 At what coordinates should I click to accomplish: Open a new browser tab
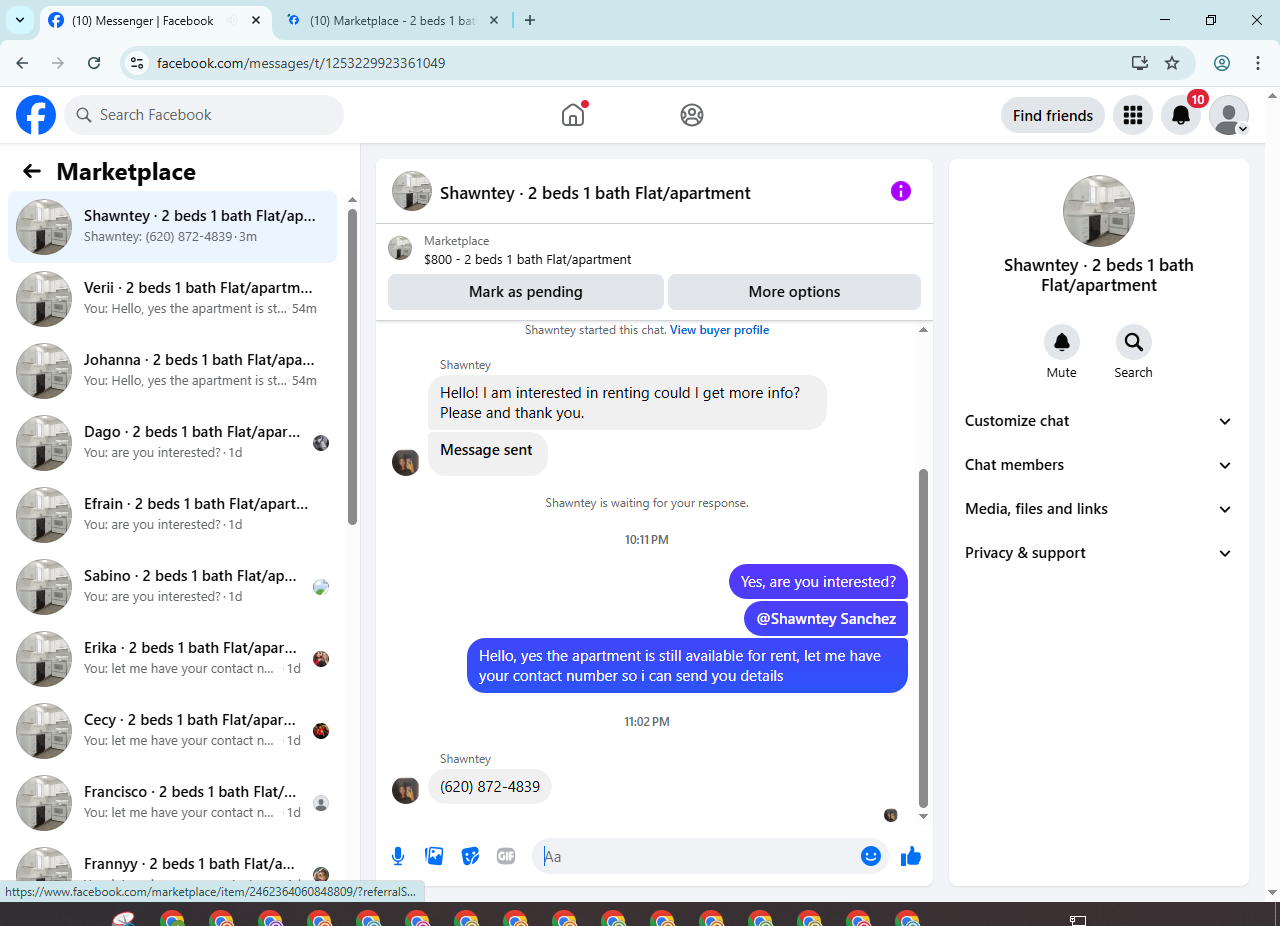click(530, 20)
